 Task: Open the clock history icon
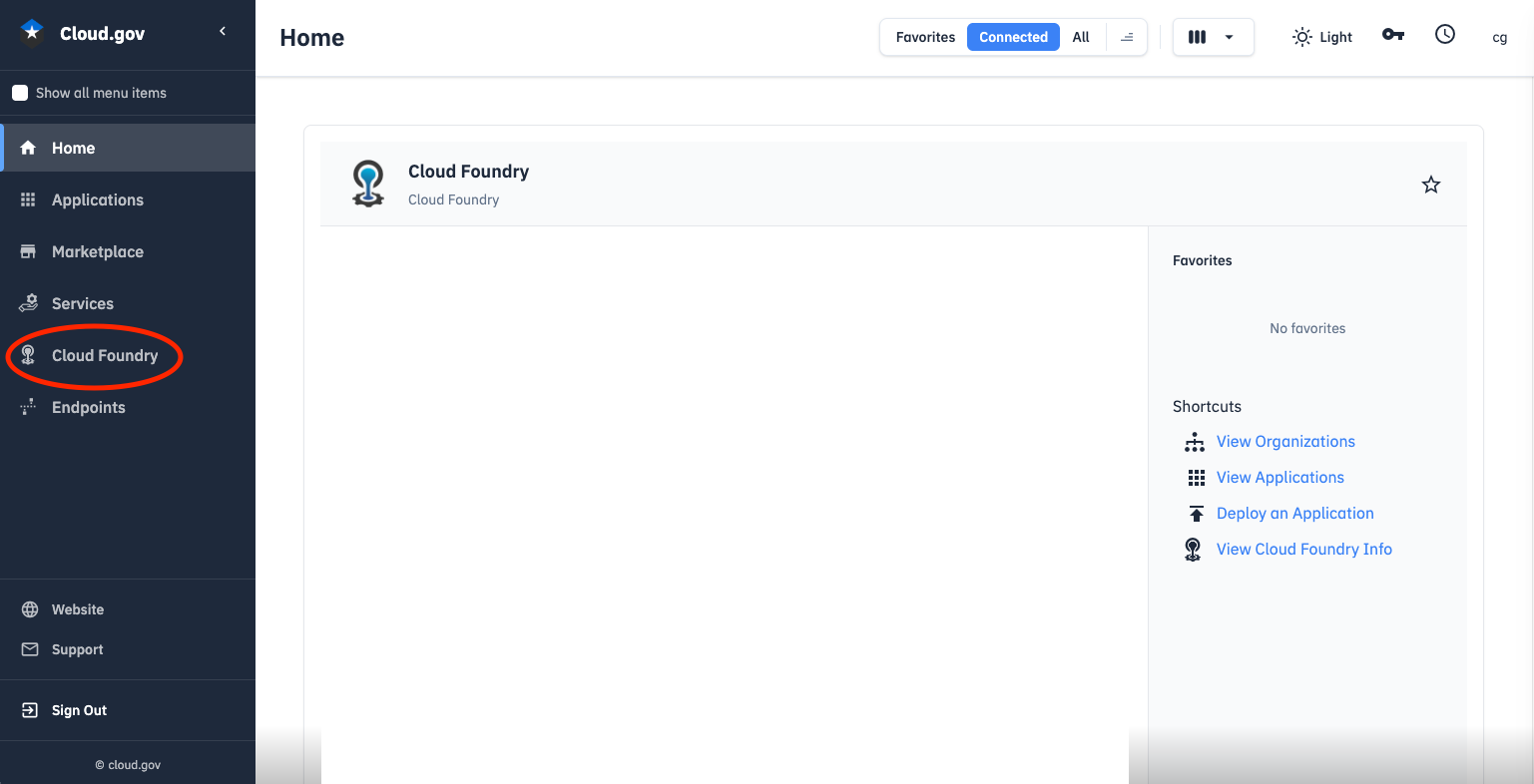coord(1445,34)
